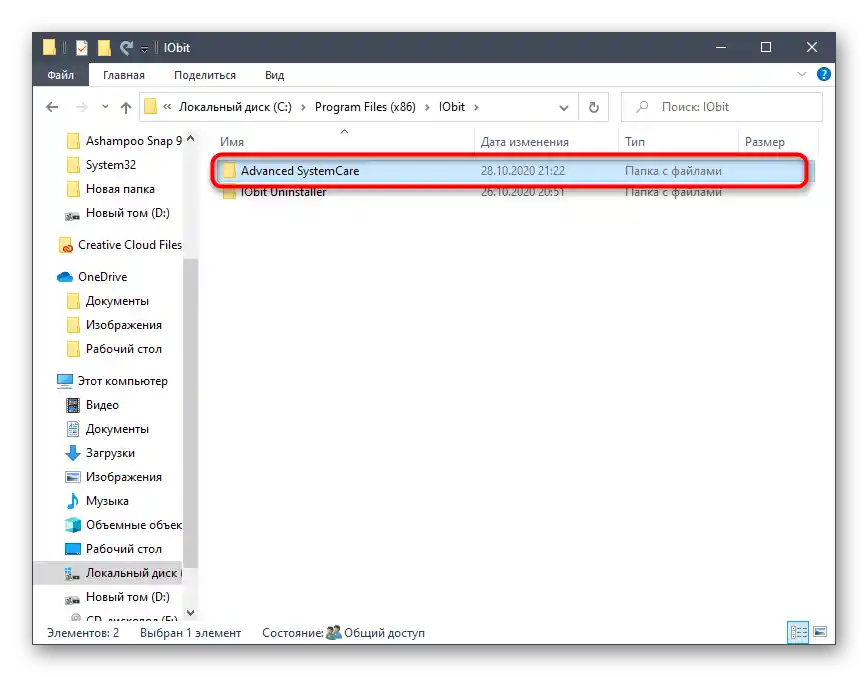Click the Поиск: IObit search field

point(722,107)
